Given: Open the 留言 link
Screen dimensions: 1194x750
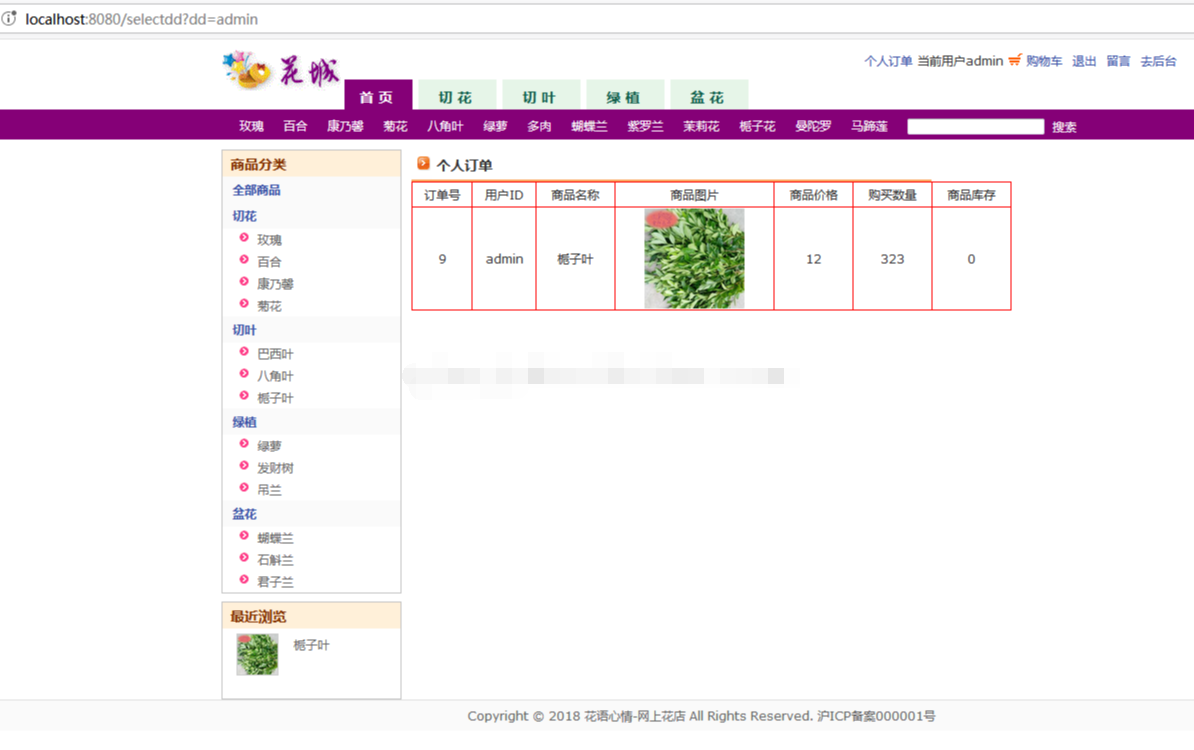Looking at the screenshot, I should pyautogui.click(x=1119, y=61).
